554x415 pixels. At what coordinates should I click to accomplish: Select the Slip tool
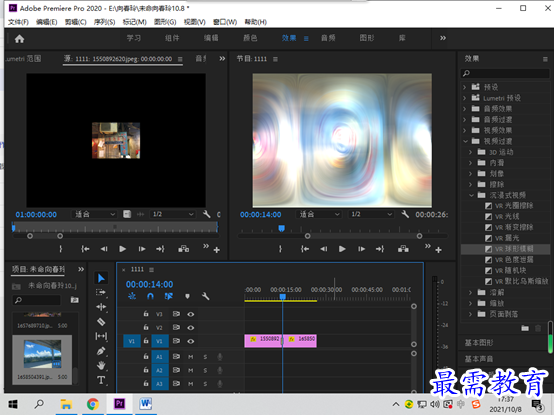point(101,336)
